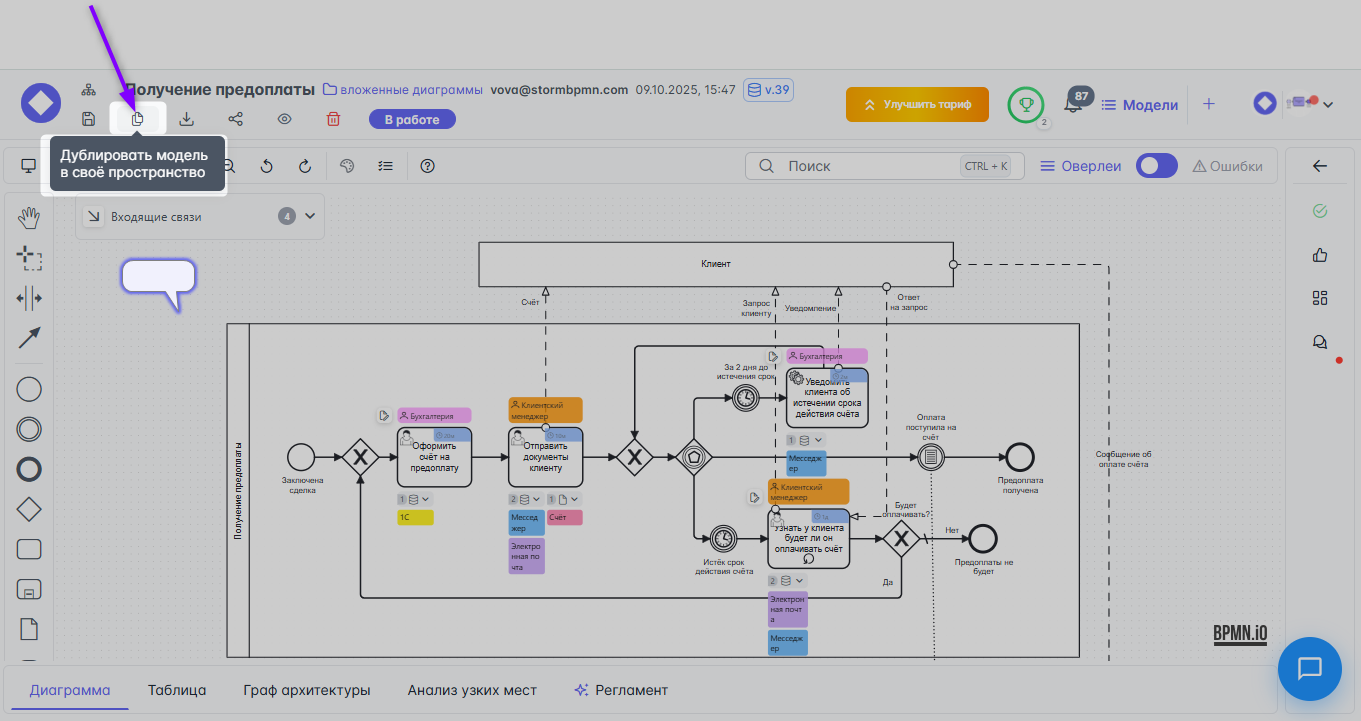Click the Улучшить тариф button
The height and width of the screenshot is (721, 1361).
tap(917, 104)
